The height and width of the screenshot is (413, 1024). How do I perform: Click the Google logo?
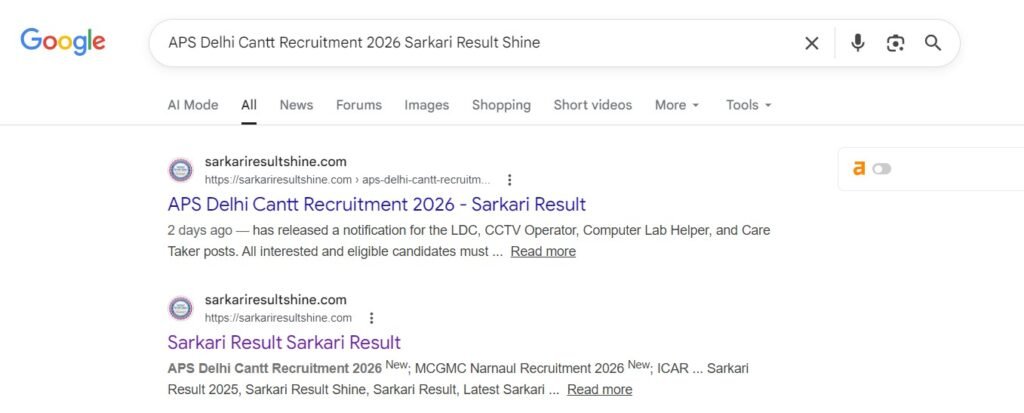[x=63, y=42]
